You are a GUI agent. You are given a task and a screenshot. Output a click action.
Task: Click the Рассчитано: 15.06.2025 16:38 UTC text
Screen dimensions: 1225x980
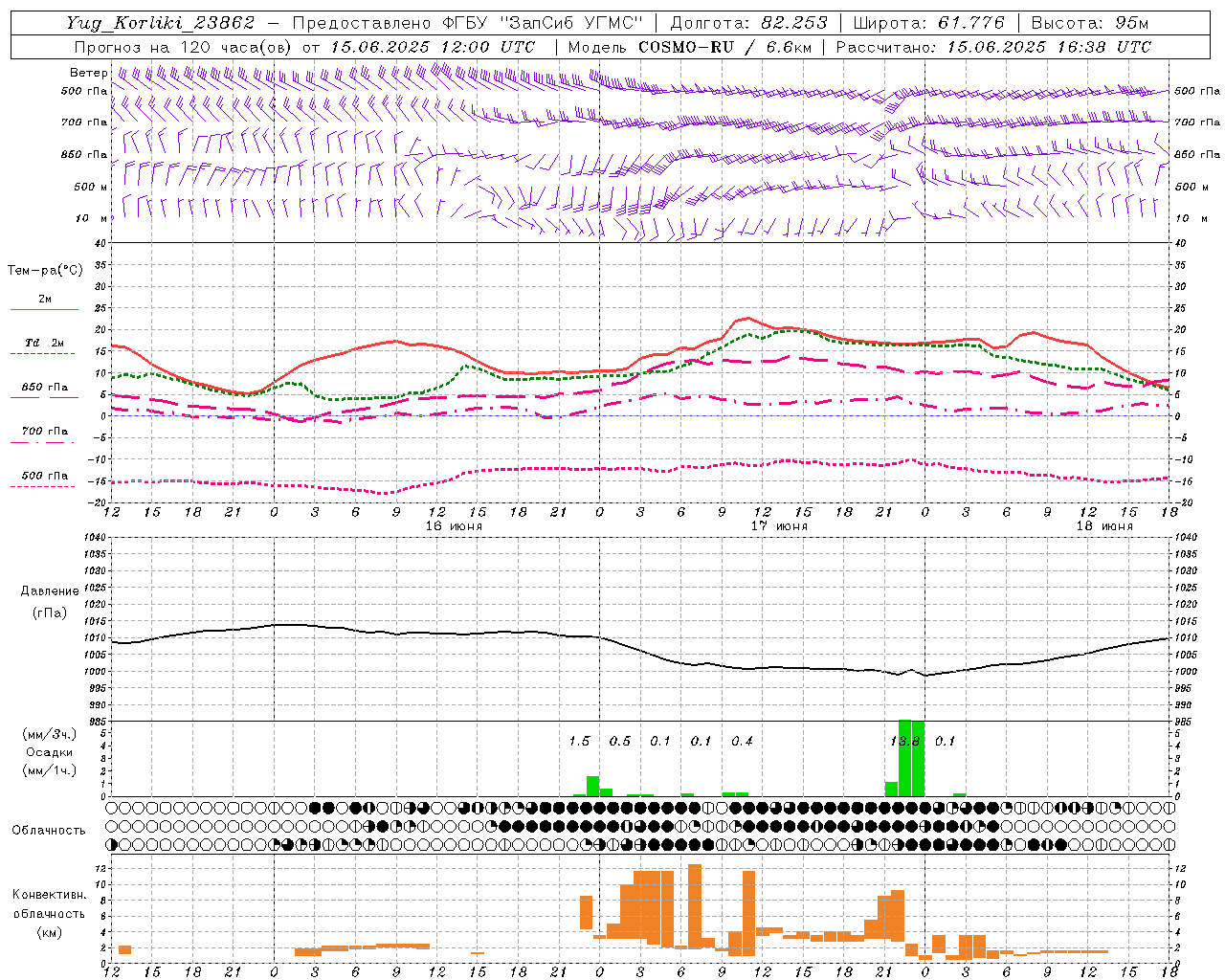pyautogui.click(x=993, y=47)
